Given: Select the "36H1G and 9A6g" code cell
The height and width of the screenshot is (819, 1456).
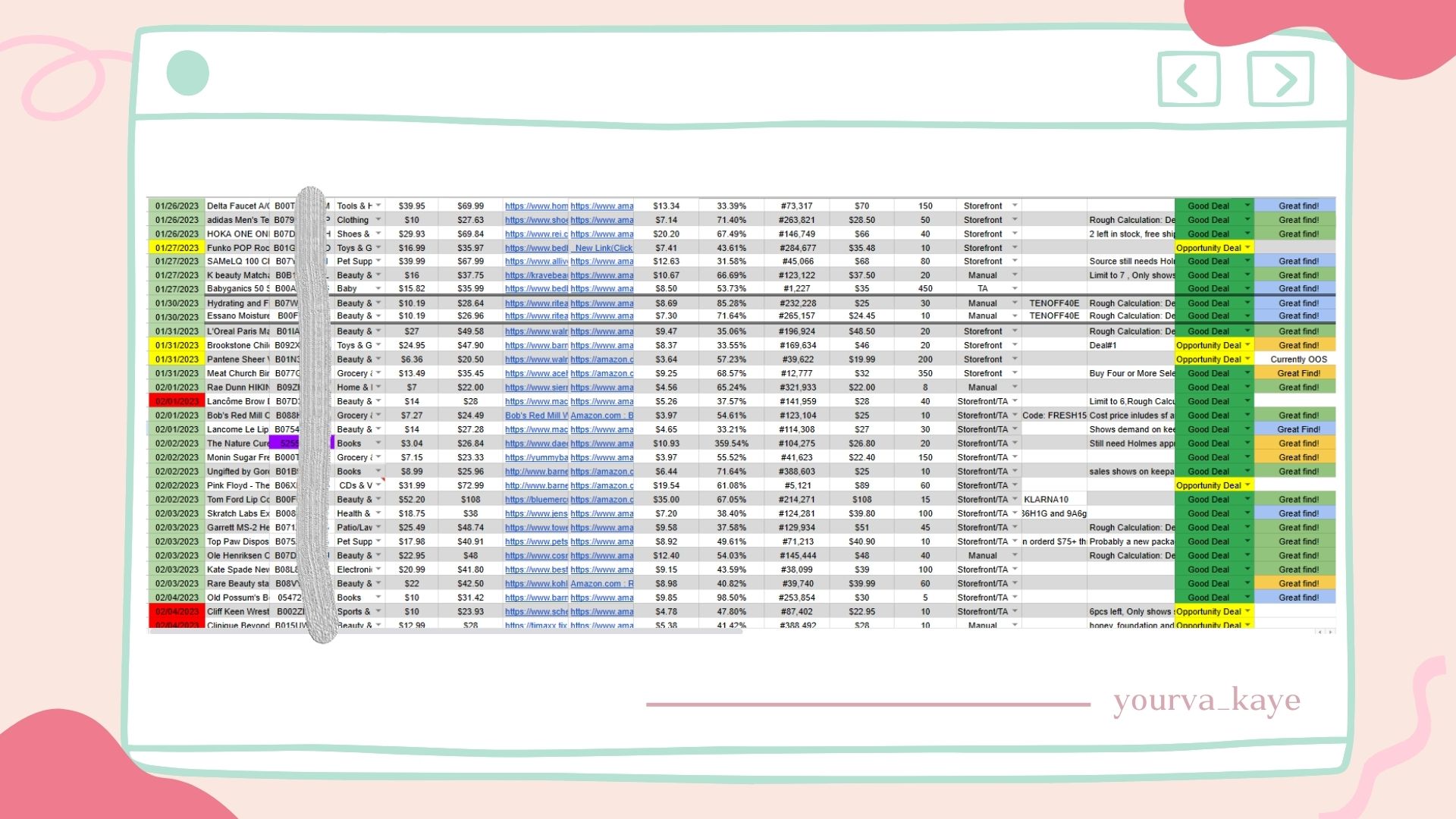Looking at the screenshot, I should pos(1054,513).
